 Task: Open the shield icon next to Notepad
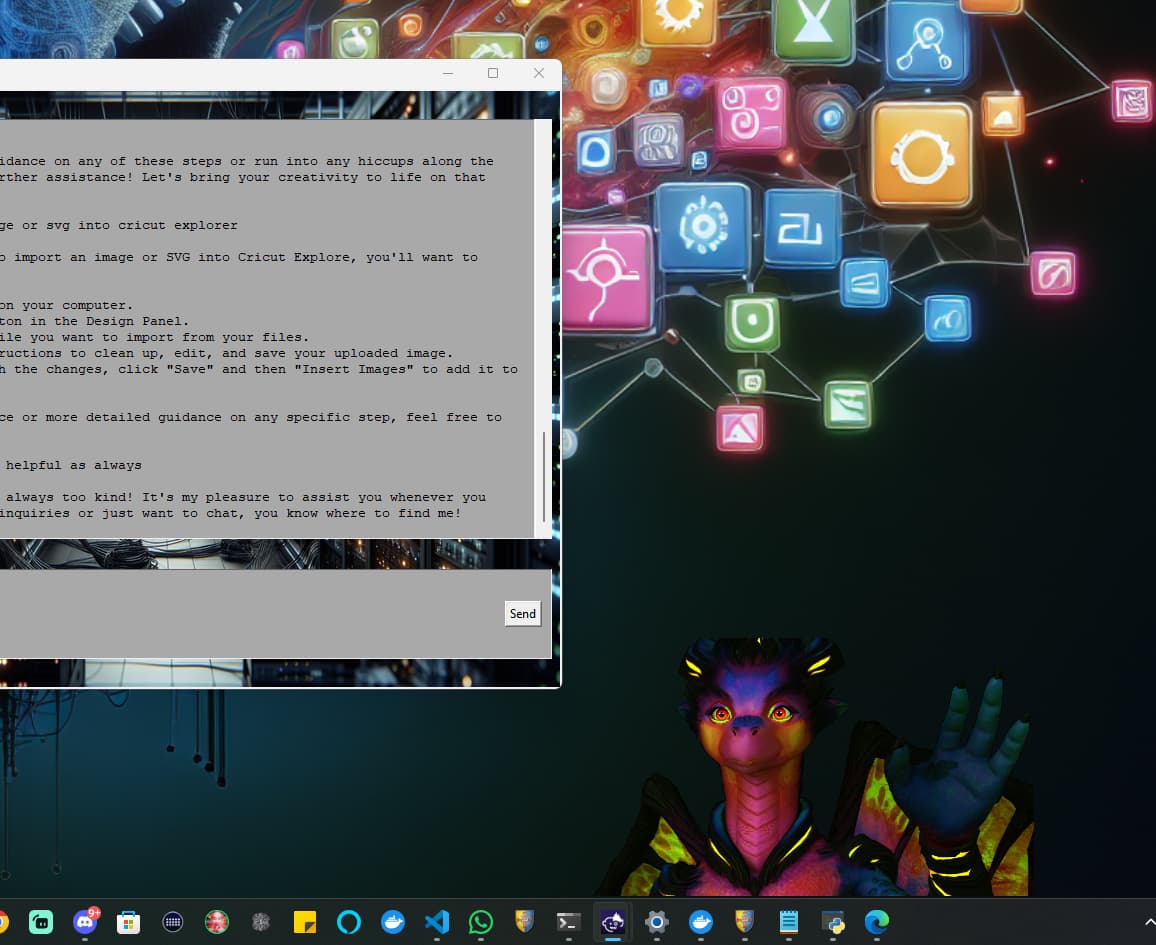point(745,921)
